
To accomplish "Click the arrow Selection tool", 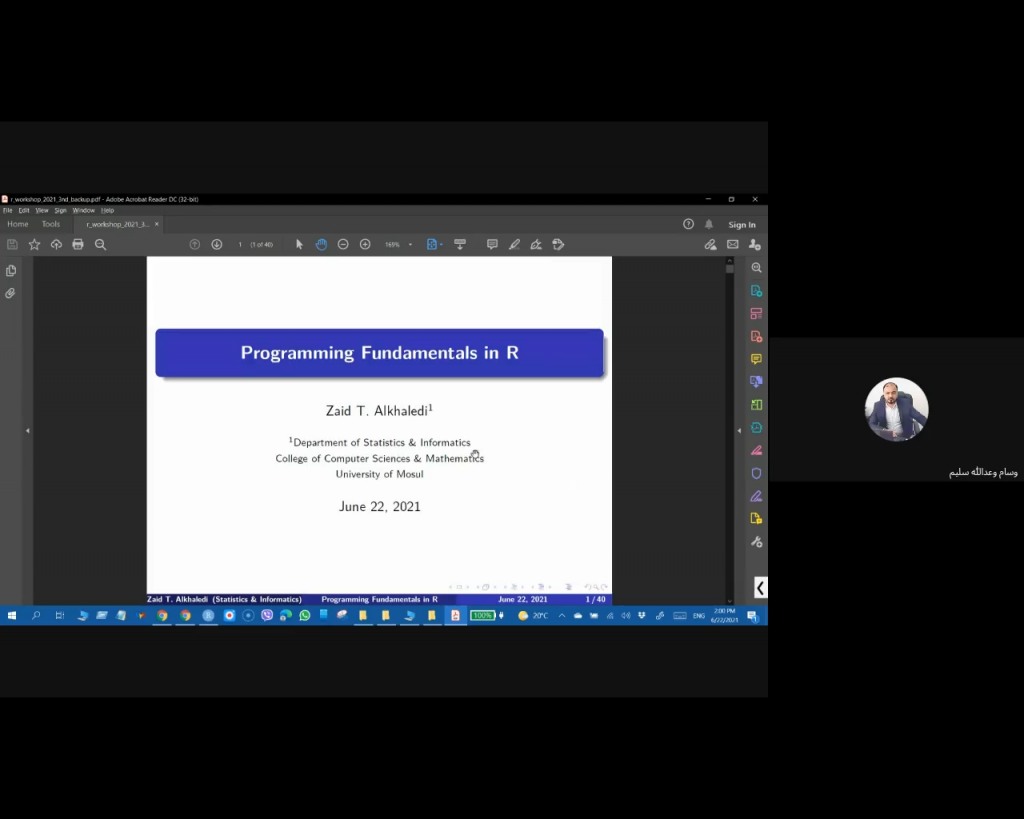I will pyautogui.click(x=299, y=244).
